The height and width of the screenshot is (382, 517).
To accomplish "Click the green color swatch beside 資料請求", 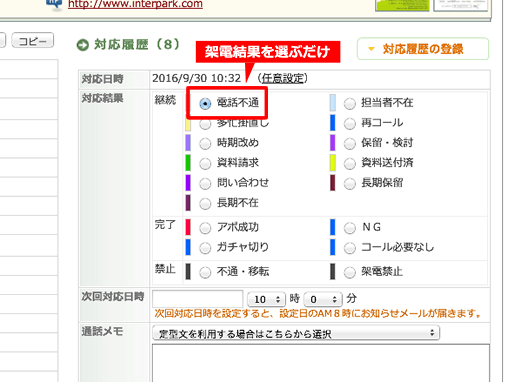I will click(188, 163).
